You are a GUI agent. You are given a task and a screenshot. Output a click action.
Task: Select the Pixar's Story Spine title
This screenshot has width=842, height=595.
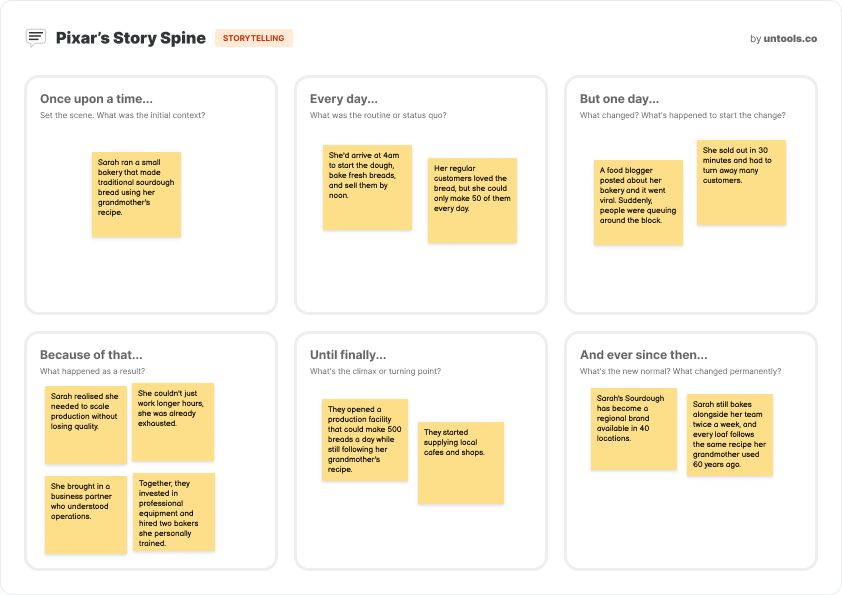[130, 38]
